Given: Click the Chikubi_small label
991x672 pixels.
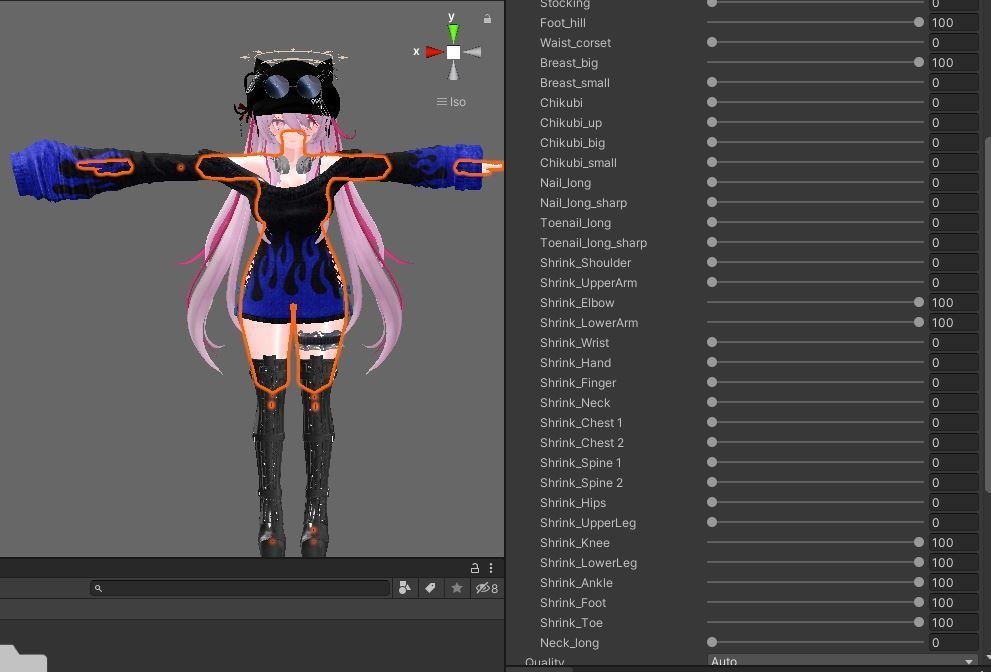Looking at the screenshot, I should [578, 162].
